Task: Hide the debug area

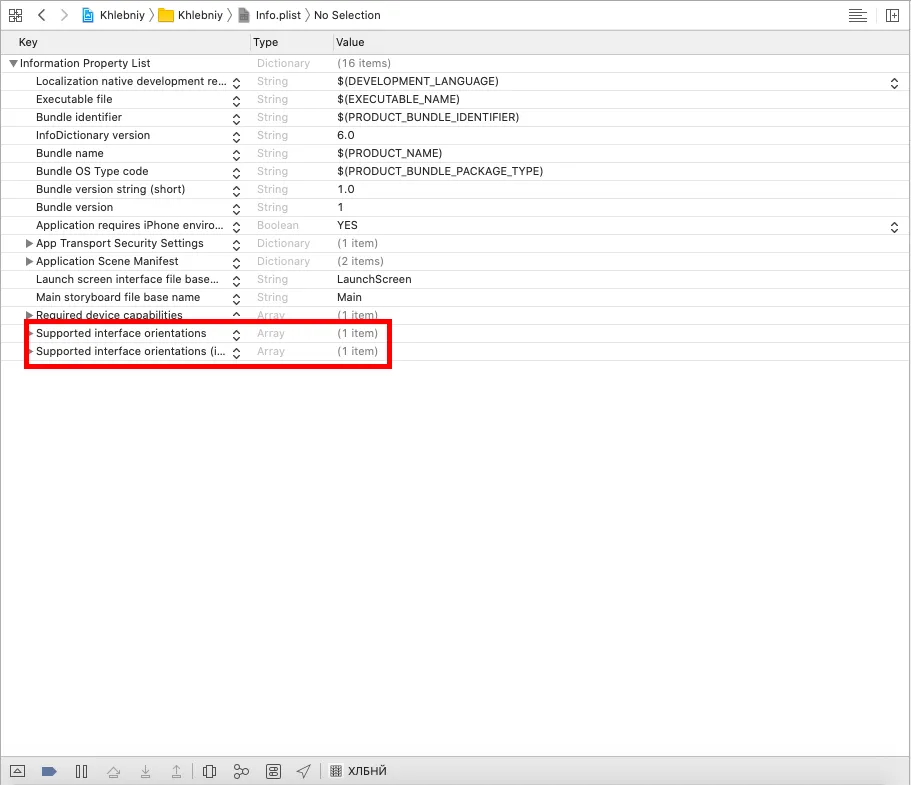Action: (x=17, y=771)
